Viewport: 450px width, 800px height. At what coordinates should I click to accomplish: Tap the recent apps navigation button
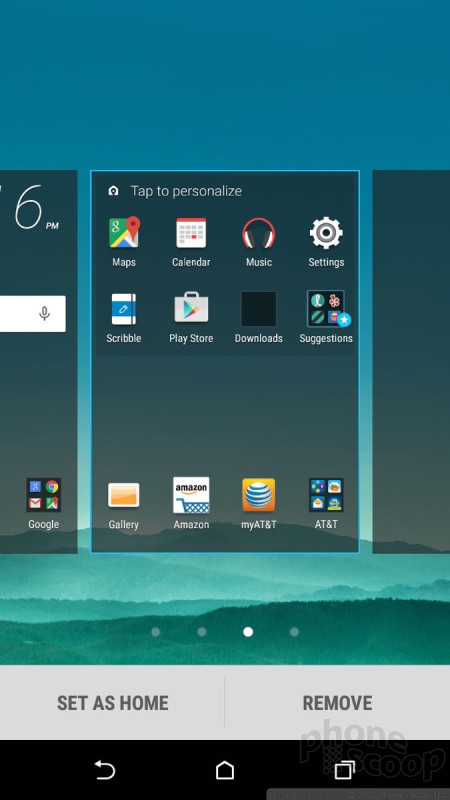(344, 770)
